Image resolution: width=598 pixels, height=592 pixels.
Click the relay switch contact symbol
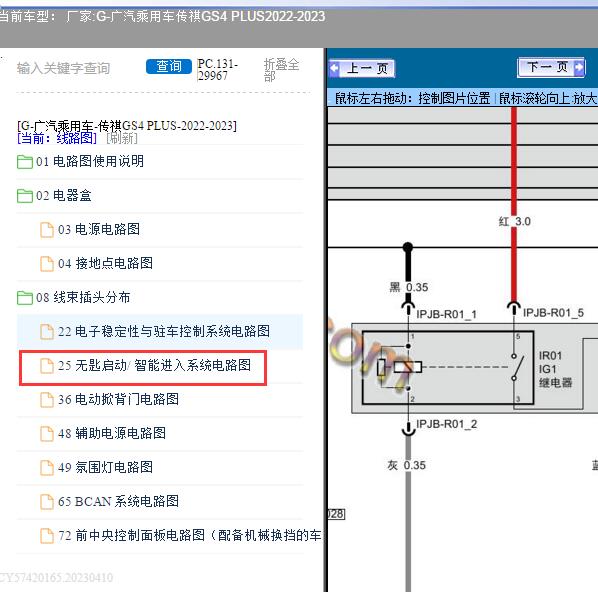point(518,367)
